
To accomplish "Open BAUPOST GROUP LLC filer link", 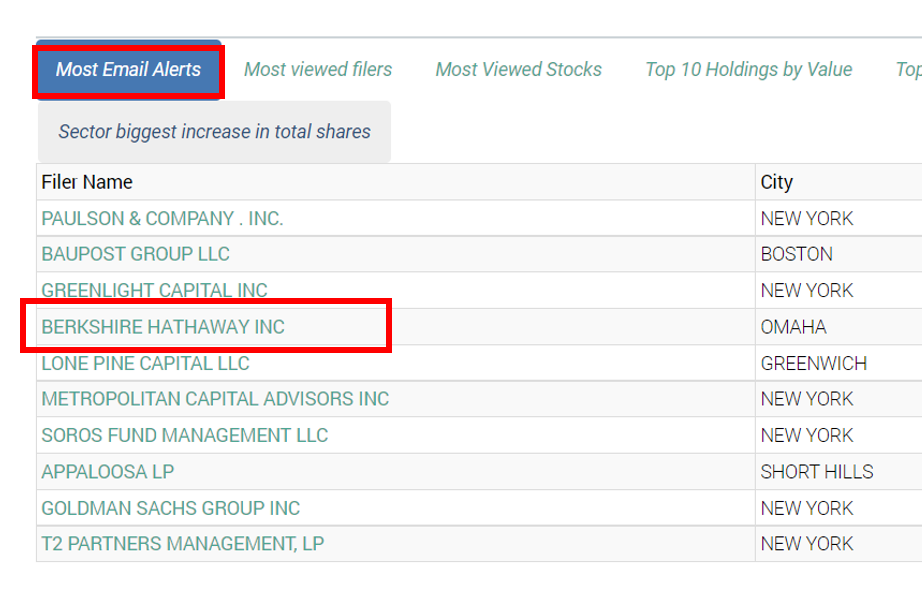I will [135, 254].
